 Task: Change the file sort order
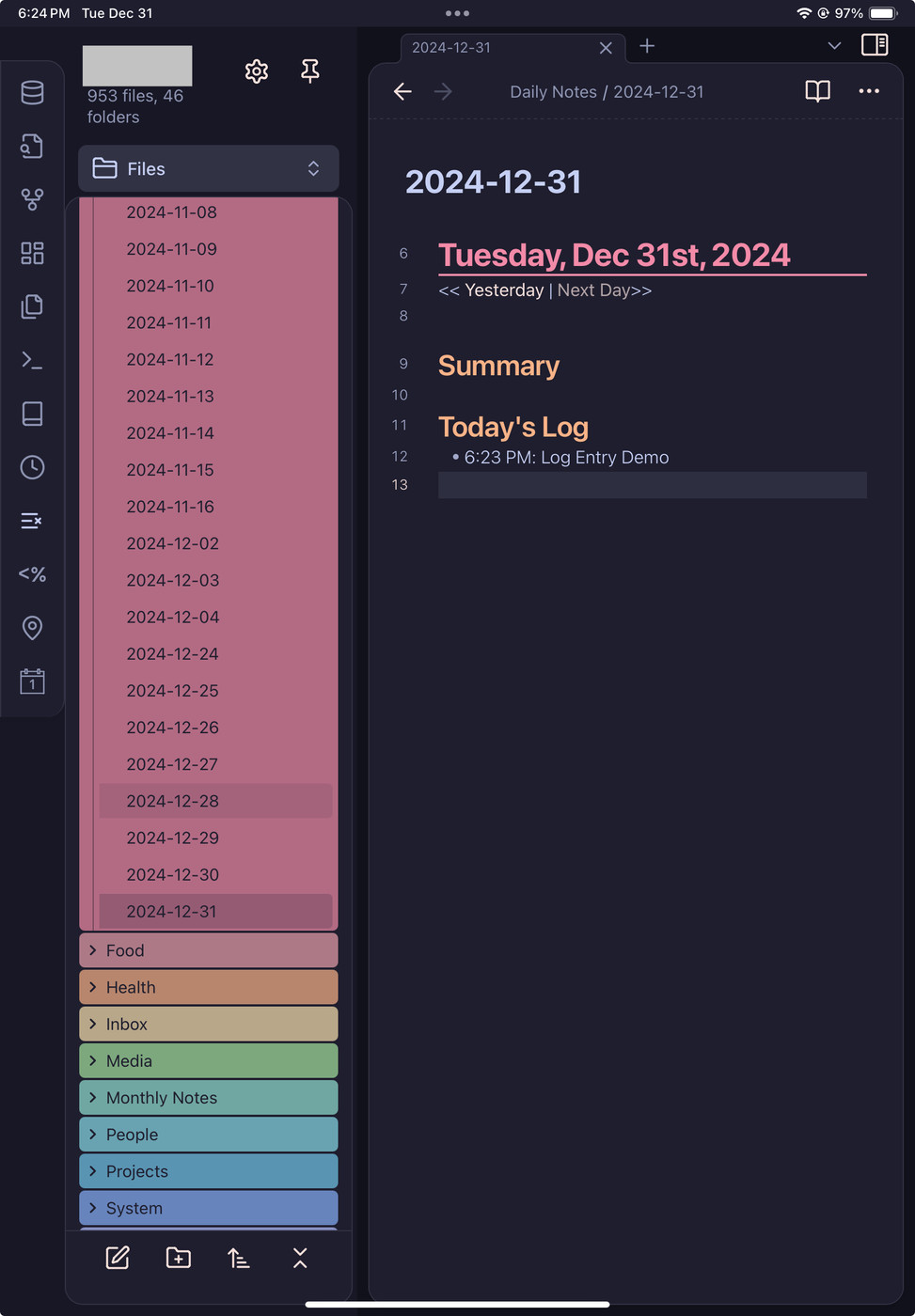click(239, 1258)
